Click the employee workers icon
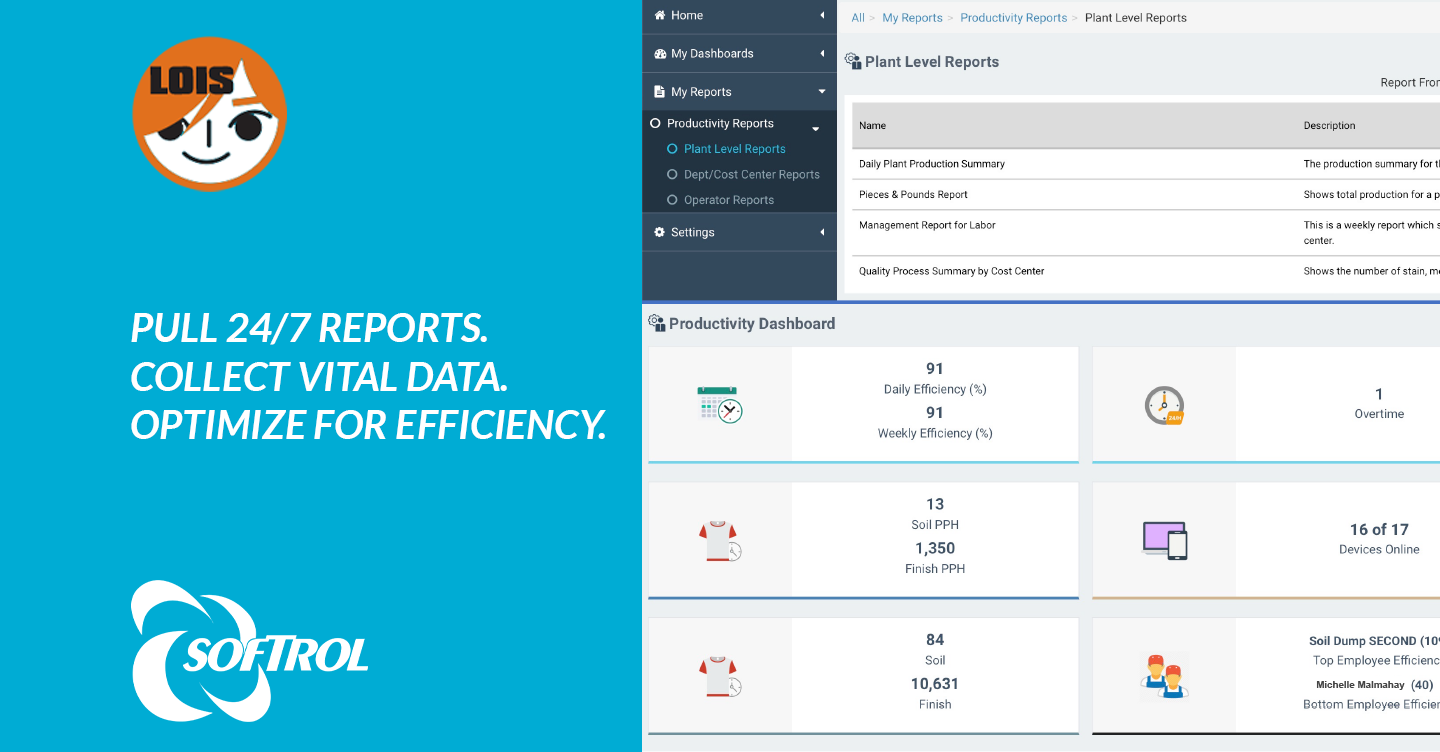 [1164, 676]
